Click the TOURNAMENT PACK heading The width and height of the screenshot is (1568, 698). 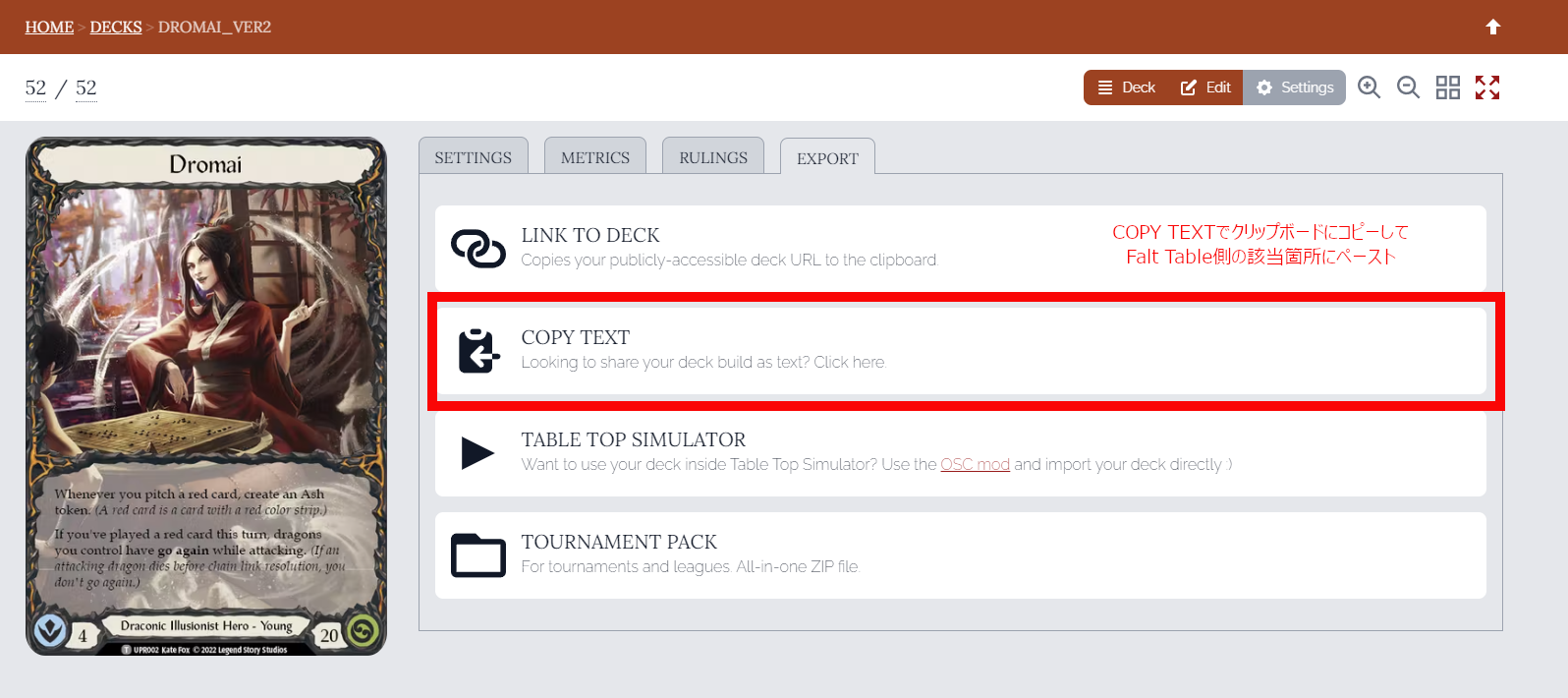point(619,542)
